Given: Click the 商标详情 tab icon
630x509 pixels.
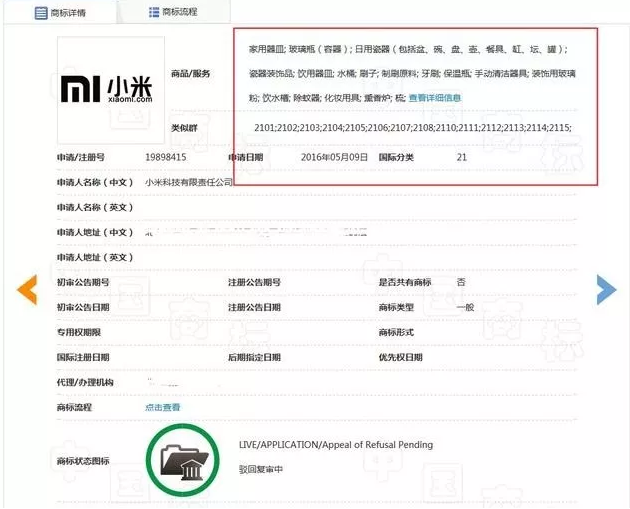Looking at the screenshot, I should point(40,12).
